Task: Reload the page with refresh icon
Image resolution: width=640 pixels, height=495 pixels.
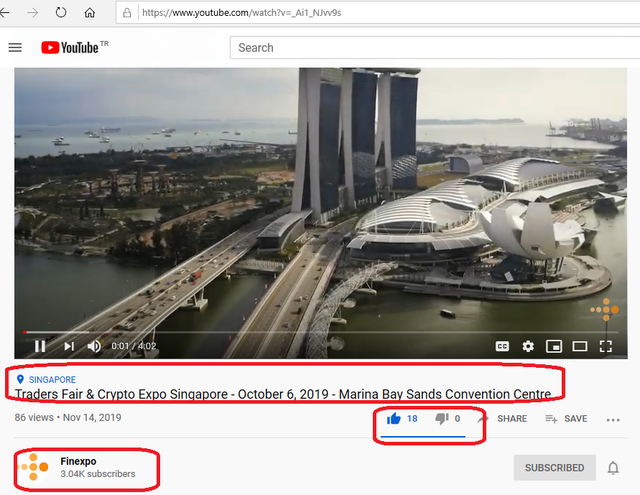Action: pyautogui.click(x=61, y=13)
